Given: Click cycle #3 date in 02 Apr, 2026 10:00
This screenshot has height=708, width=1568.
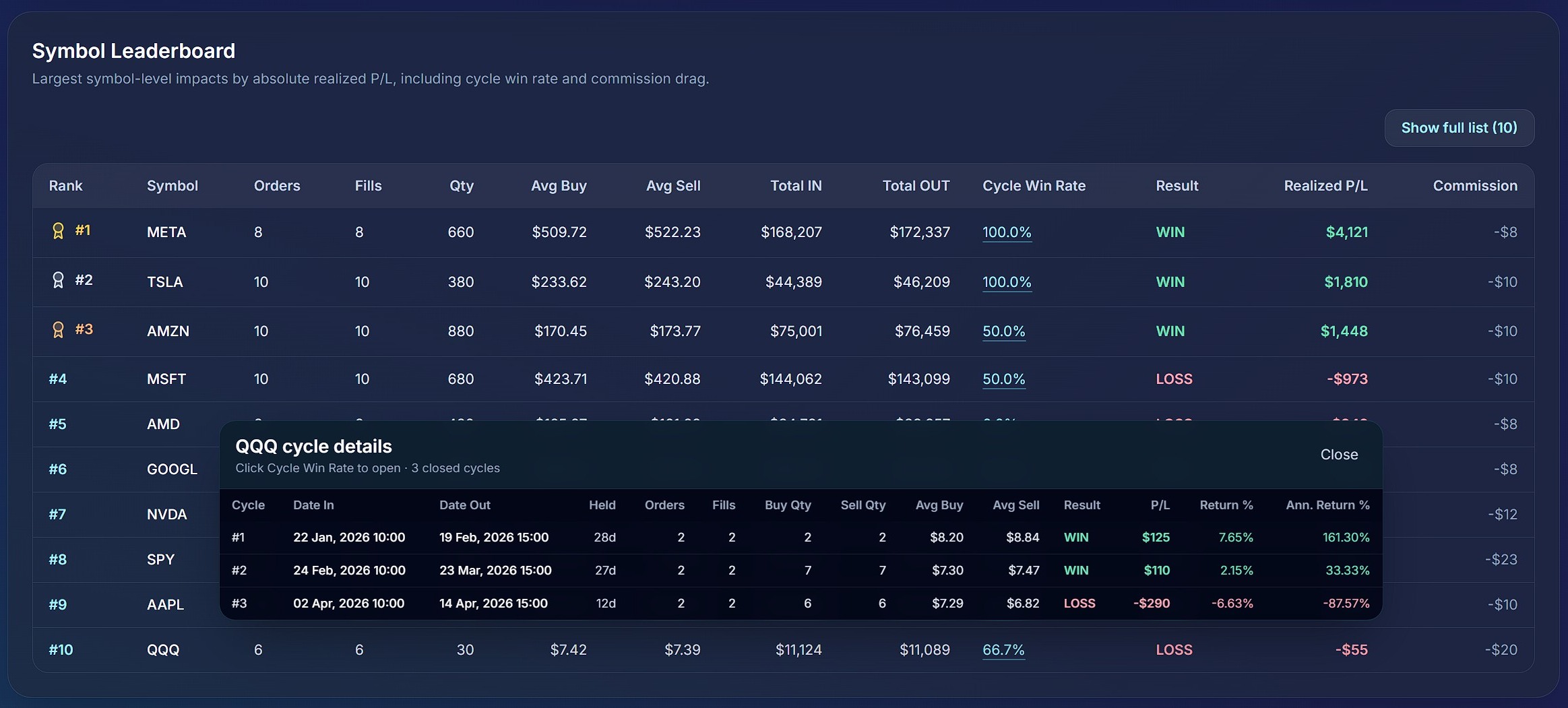Looking at the screenshot, I should point(348,604).
